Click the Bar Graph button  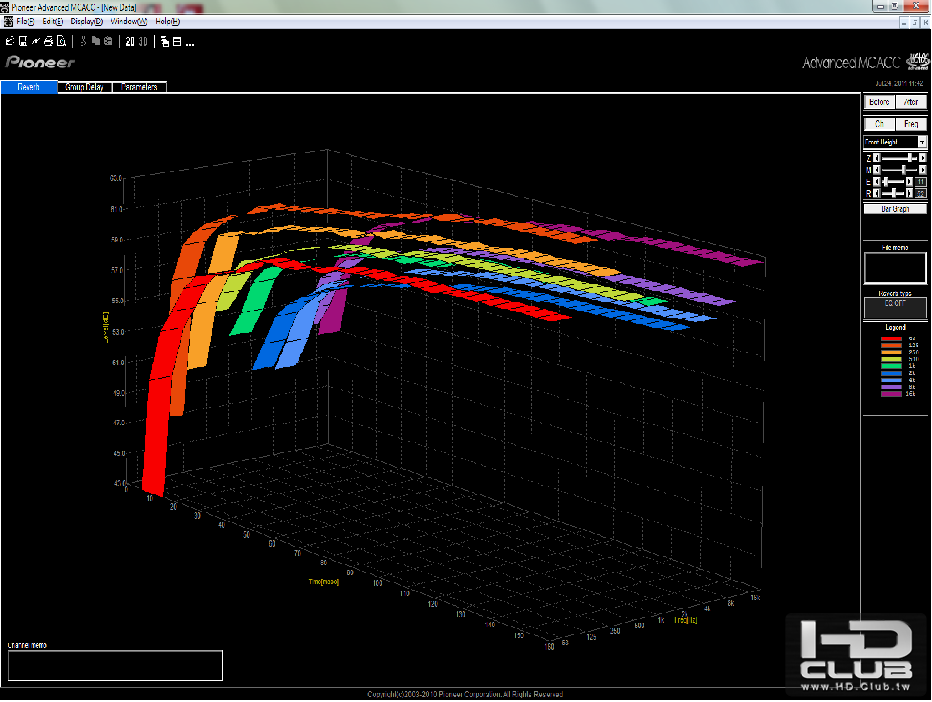[895, 209]
